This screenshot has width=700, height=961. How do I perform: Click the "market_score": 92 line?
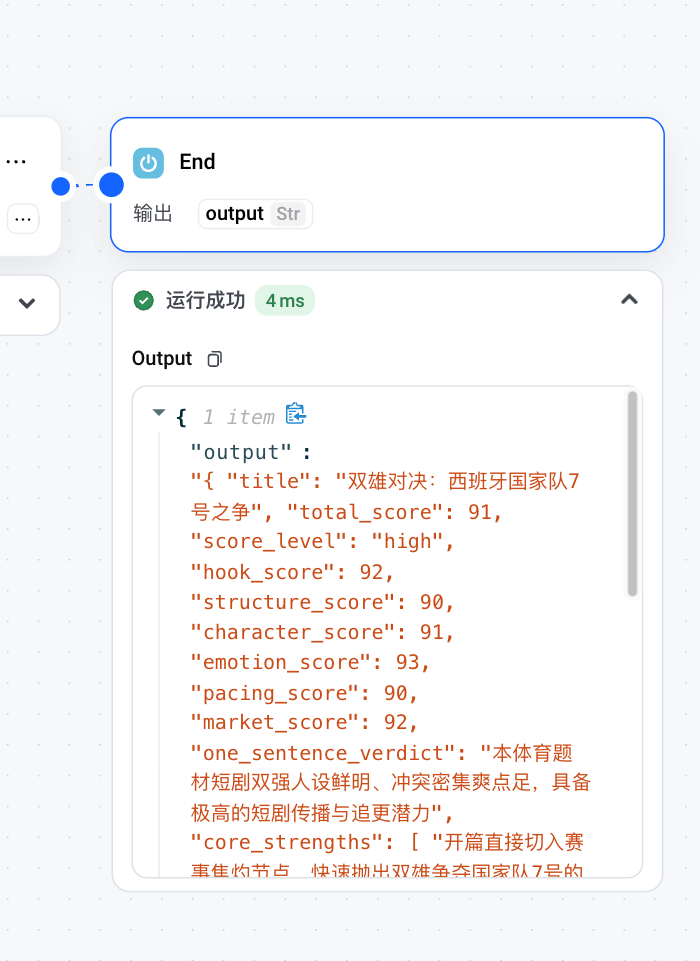pyautogui.click(x=304, y=722)
